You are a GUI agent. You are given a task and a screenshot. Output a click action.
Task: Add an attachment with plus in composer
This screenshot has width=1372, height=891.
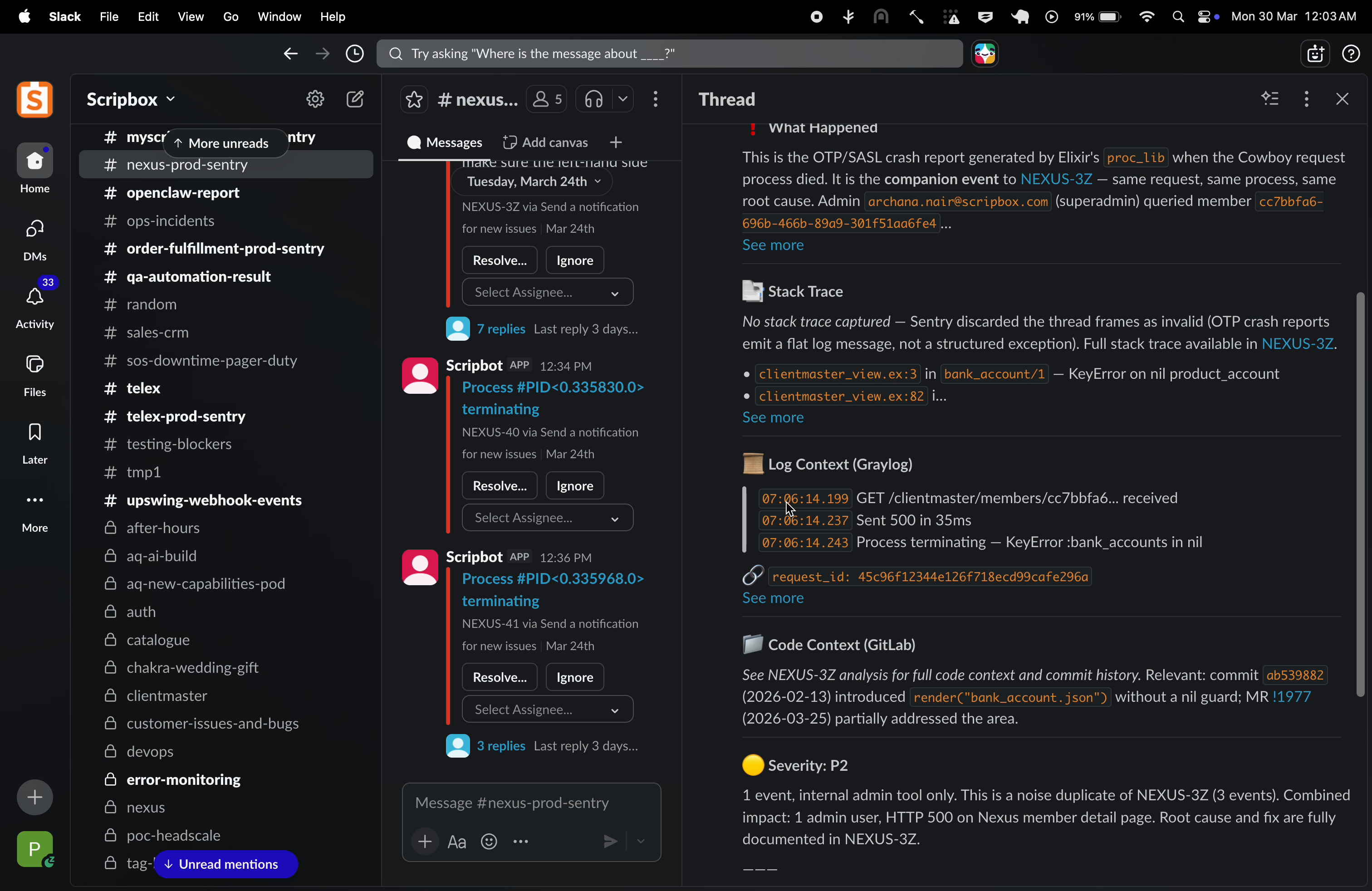point(425,842)
